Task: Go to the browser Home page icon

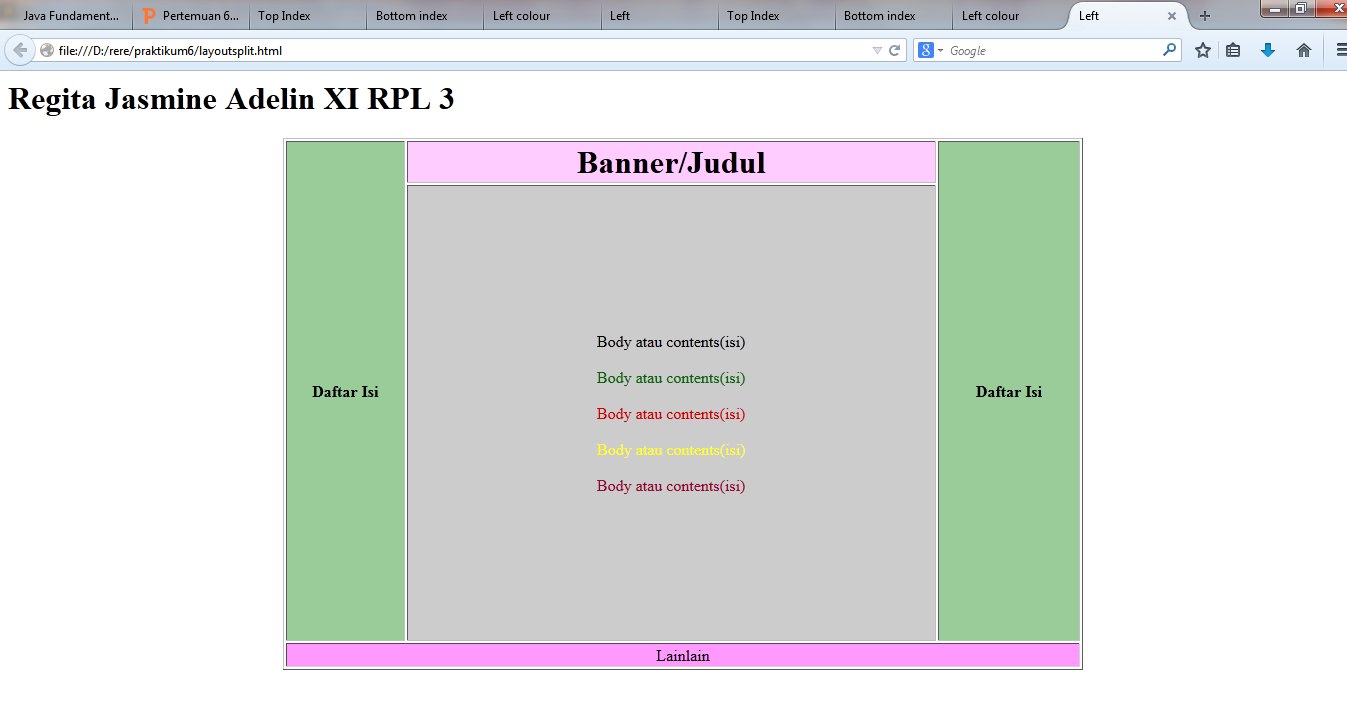Action: (x=1302, y=49)
